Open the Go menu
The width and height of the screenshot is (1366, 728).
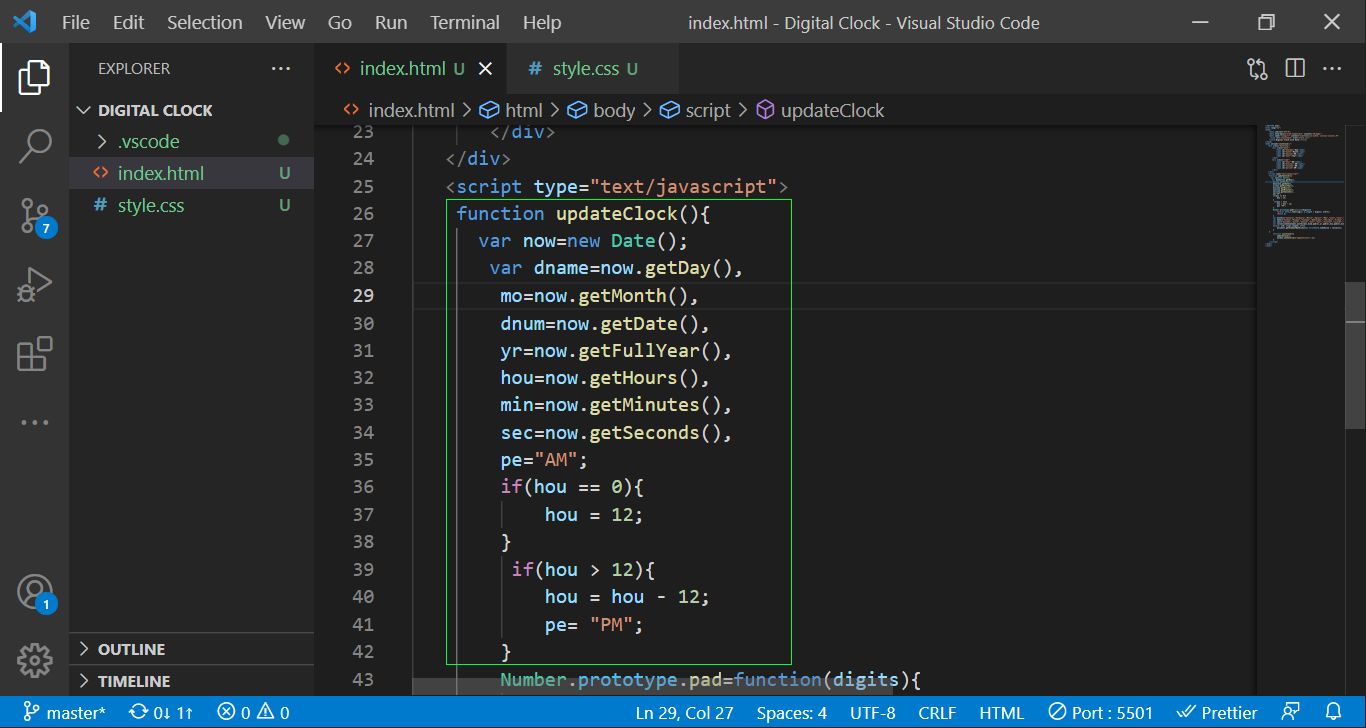[x=340, y=22]
